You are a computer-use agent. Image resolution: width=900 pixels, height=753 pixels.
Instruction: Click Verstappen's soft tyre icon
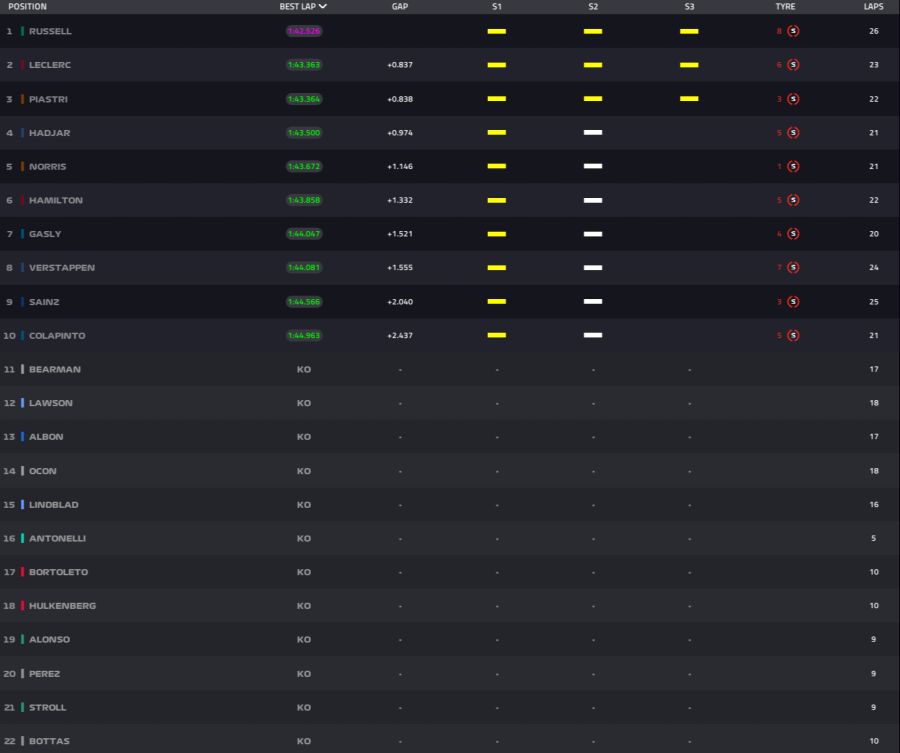pos(793,267)
